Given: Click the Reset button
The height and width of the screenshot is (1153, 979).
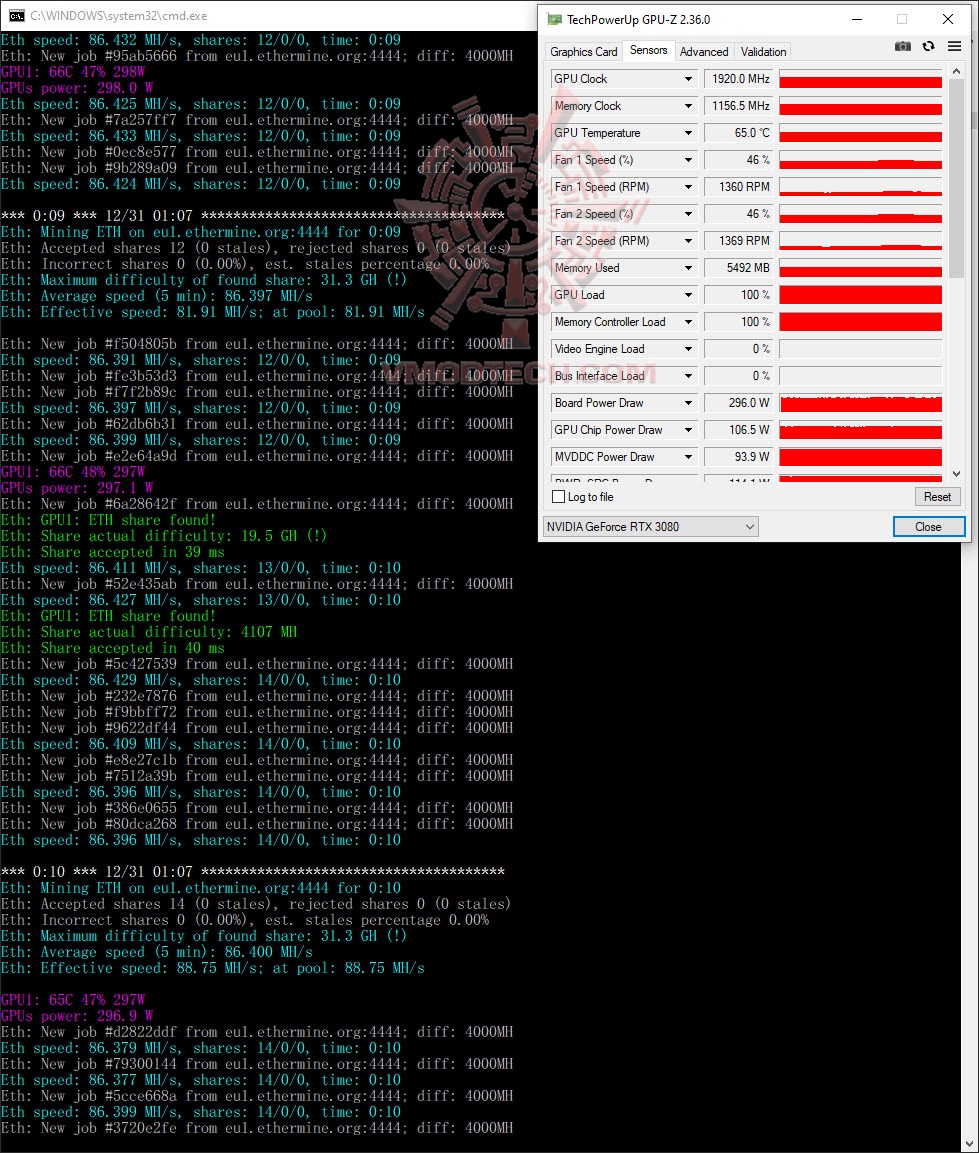Looking at the screenshot, I should (936, 496).
